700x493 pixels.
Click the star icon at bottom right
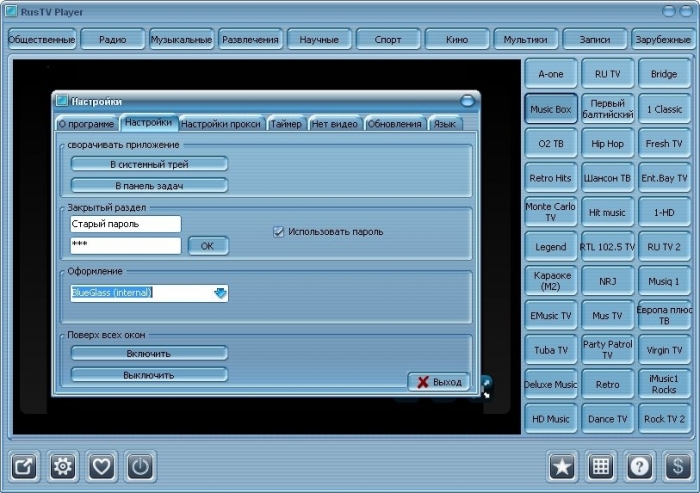(x=563, y=466)
